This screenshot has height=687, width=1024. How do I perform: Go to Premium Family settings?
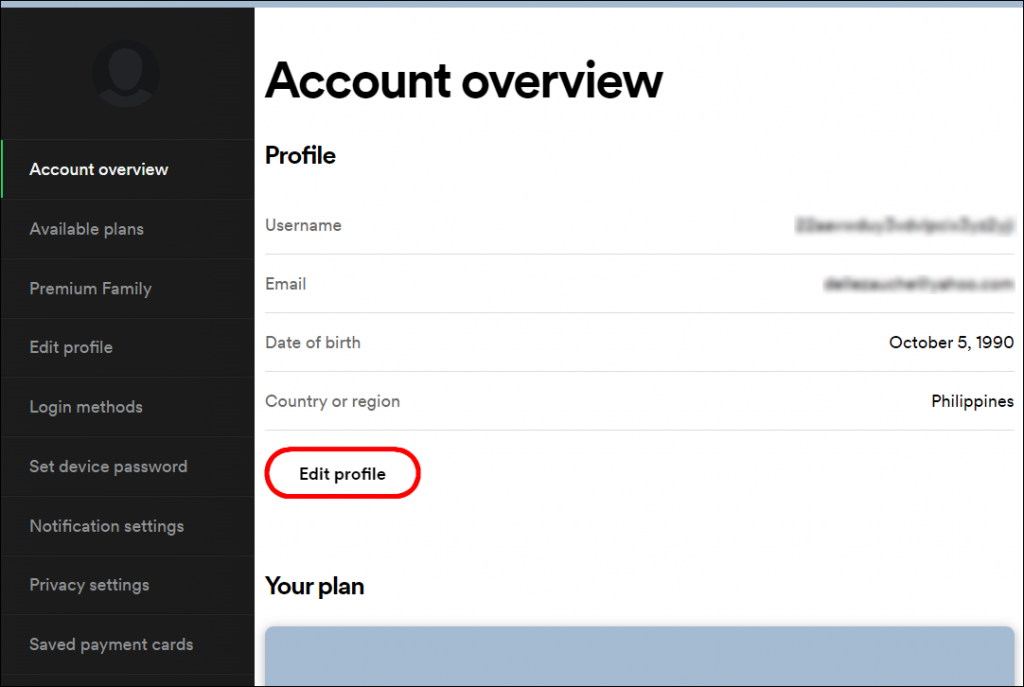[90, 288]
